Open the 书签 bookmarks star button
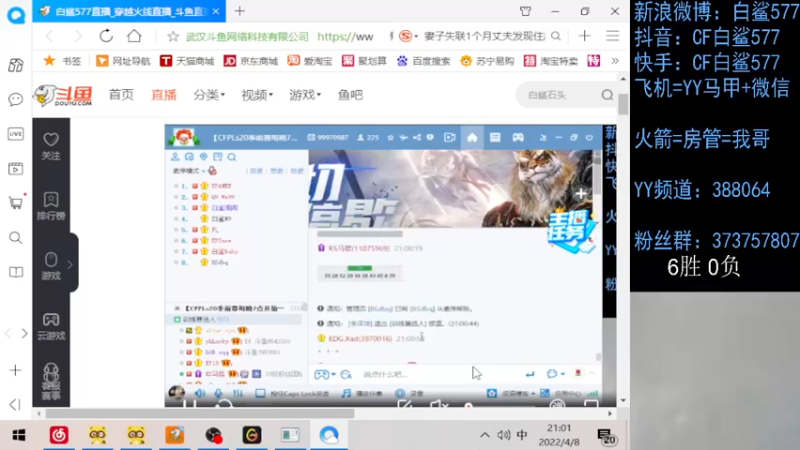The image size is (800, 450). (x=62, y=61)
